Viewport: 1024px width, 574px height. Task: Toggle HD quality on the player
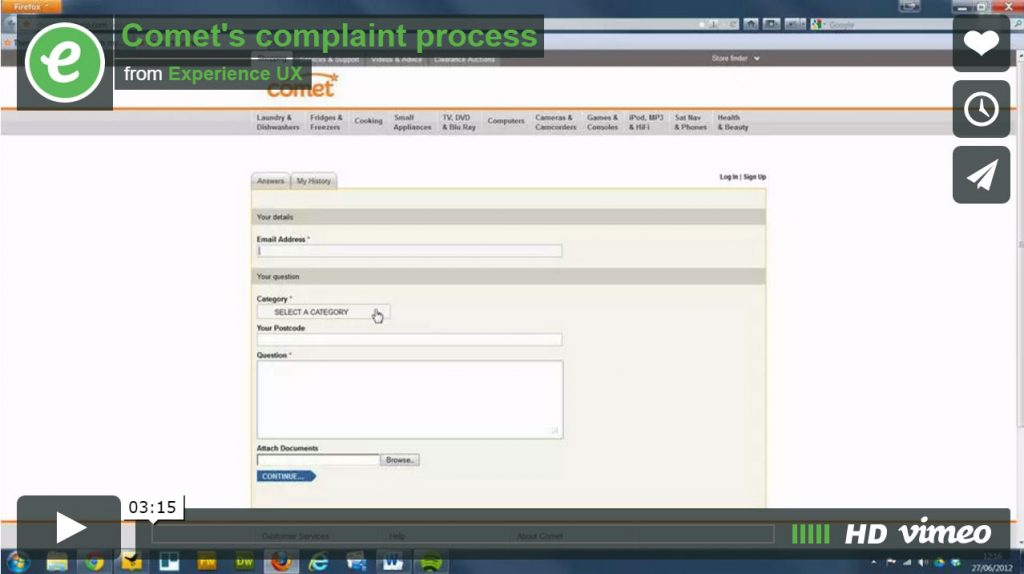(866, 534)
